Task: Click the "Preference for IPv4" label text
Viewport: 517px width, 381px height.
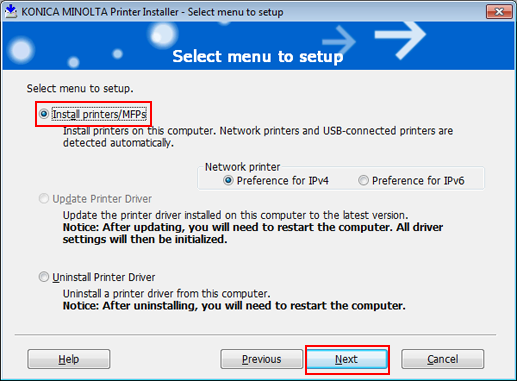Action: pos(283,181)
